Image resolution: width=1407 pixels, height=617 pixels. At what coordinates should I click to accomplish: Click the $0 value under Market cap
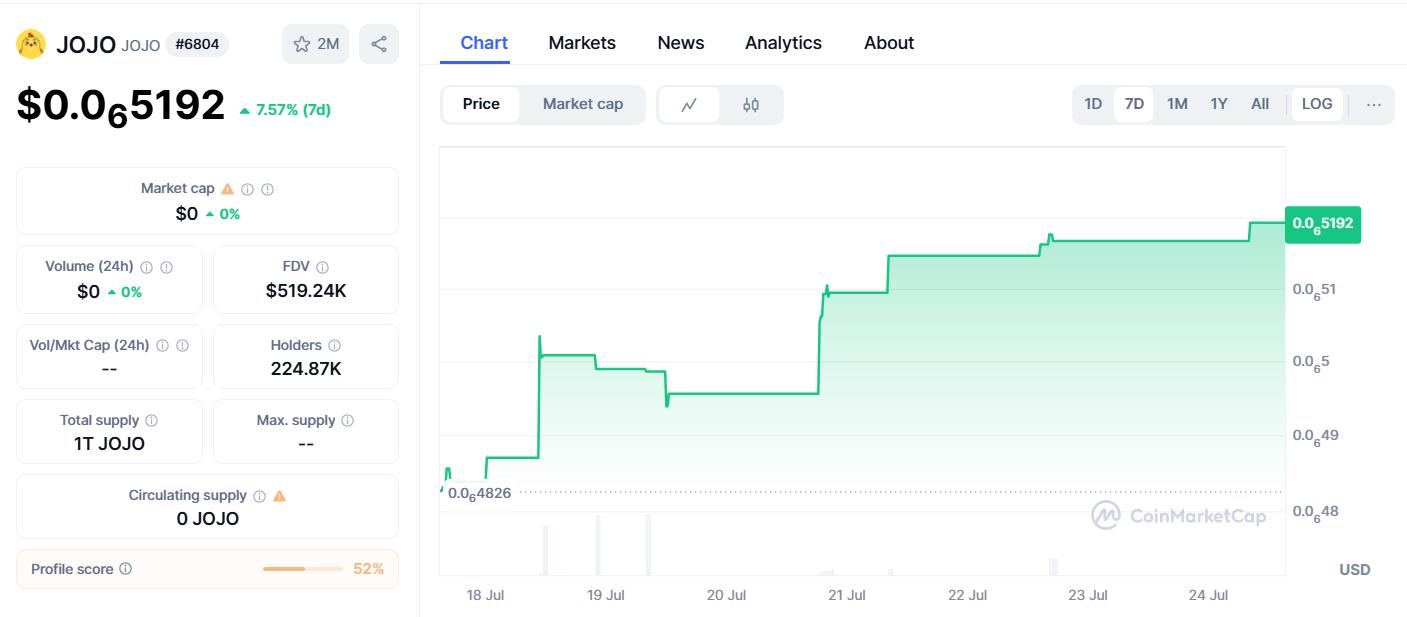(x=187, y=214)
